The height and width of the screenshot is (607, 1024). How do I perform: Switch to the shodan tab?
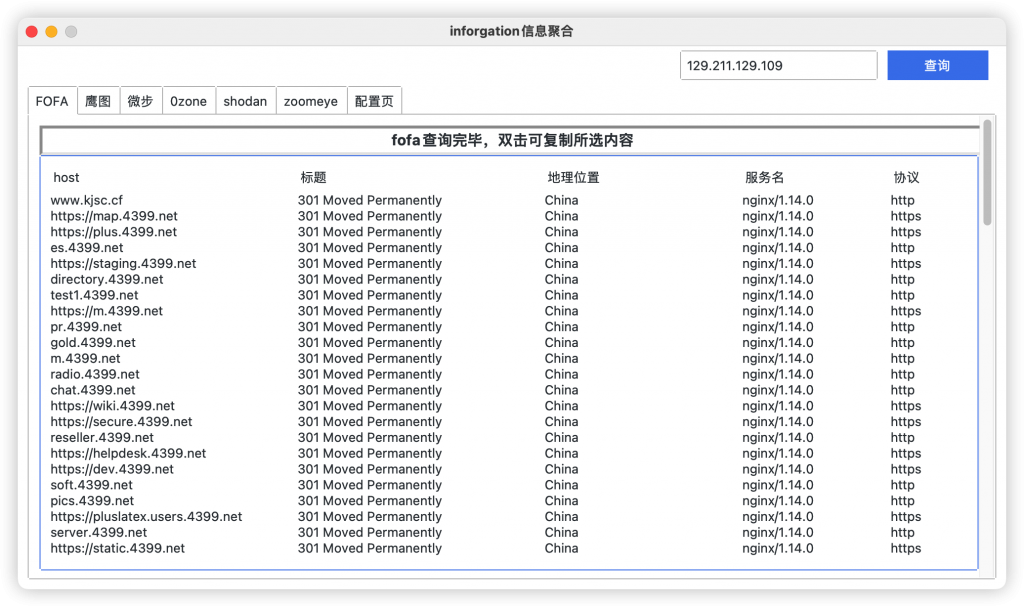point(245,100)
